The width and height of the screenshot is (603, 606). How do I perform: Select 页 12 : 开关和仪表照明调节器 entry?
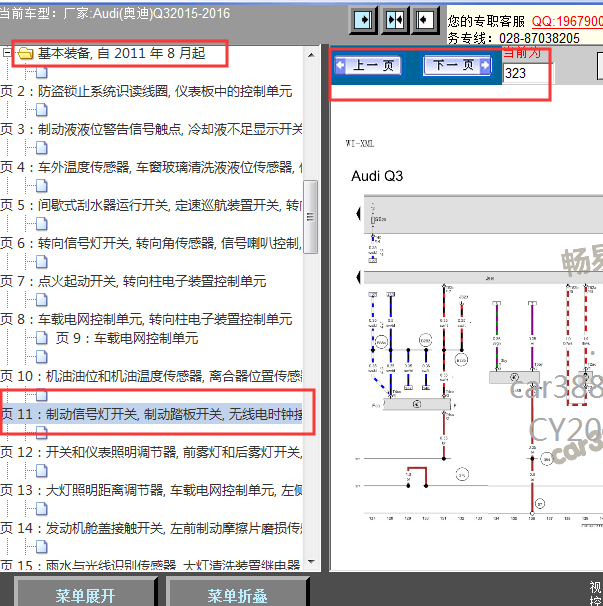click(151, 452)
